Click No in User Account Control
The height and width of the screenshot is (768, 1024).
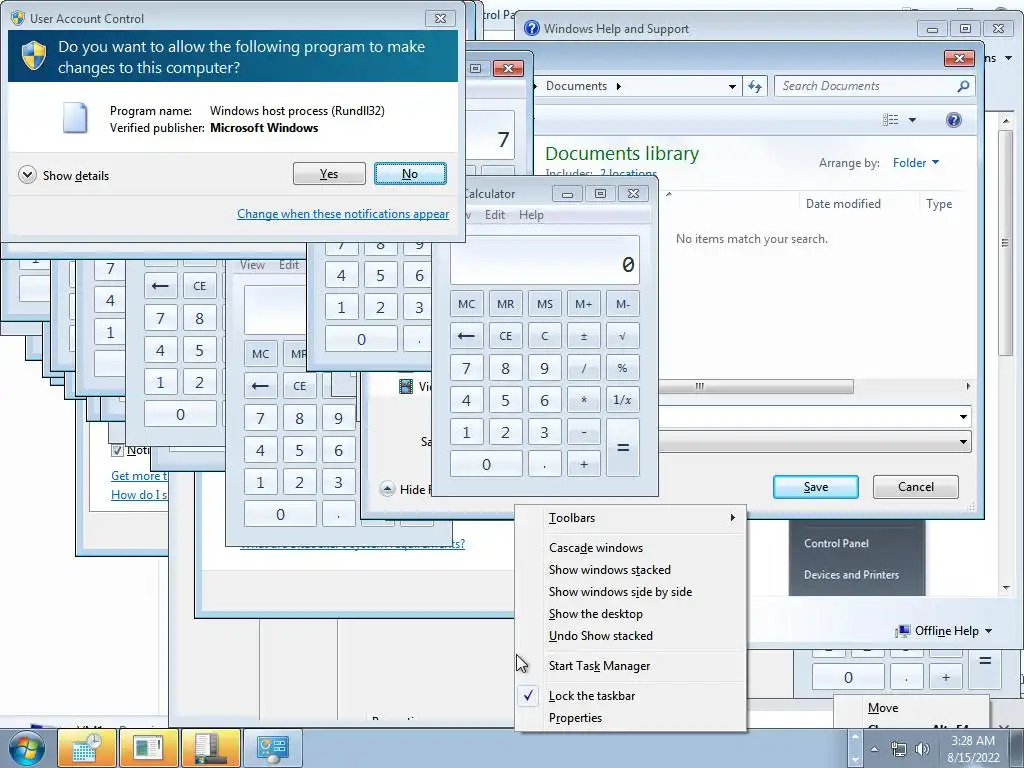(x=410, y=174)
